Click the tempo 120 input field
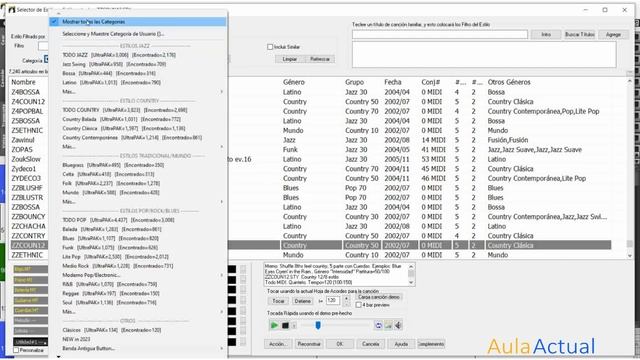The height and width of the screenshot is (360, 640). coord(333,301)
